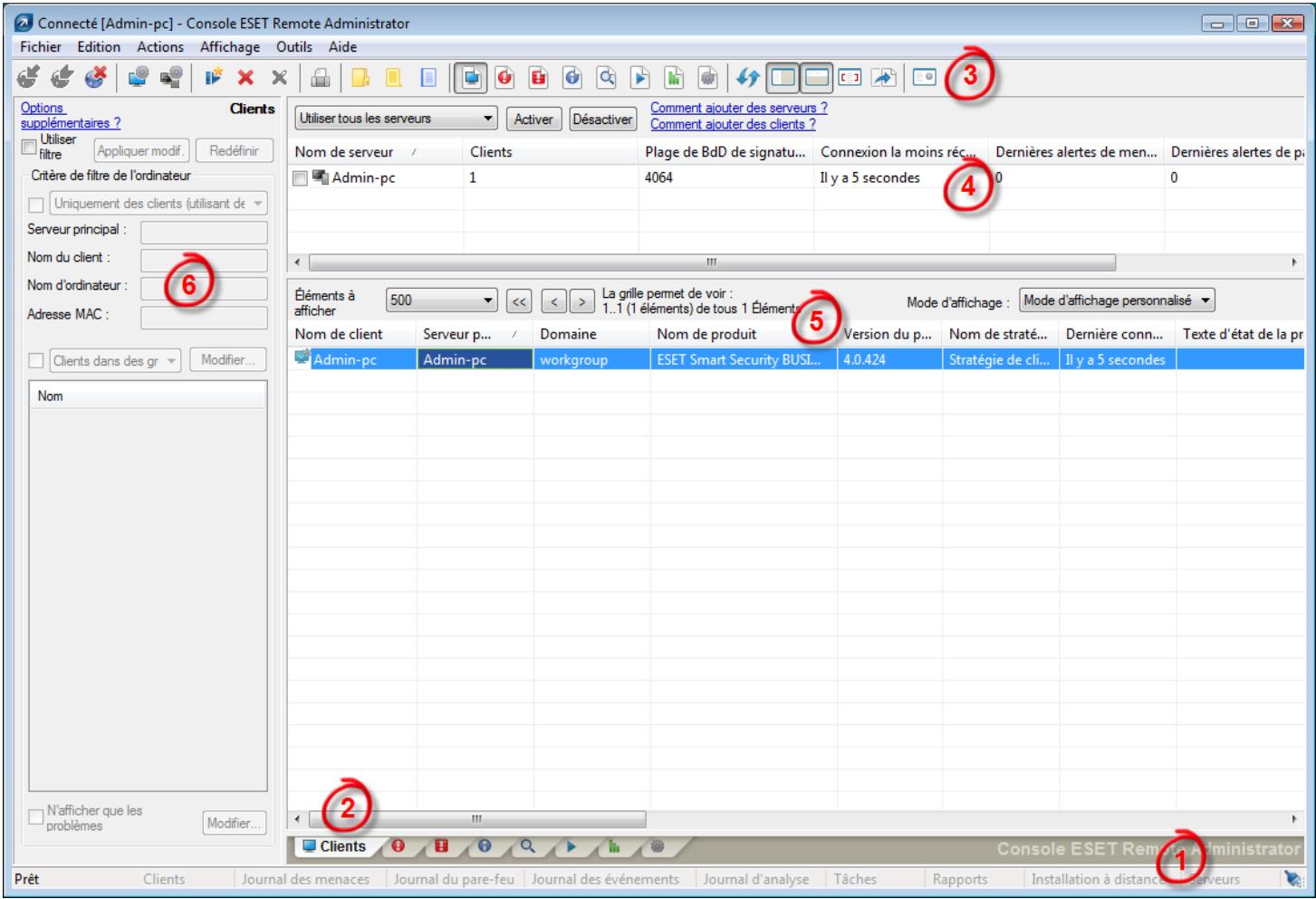Screen dimensions: 1316x899
Task: Open Clients dans des gr dropdown
Action: pyautogui.click(x=115, y=360)
